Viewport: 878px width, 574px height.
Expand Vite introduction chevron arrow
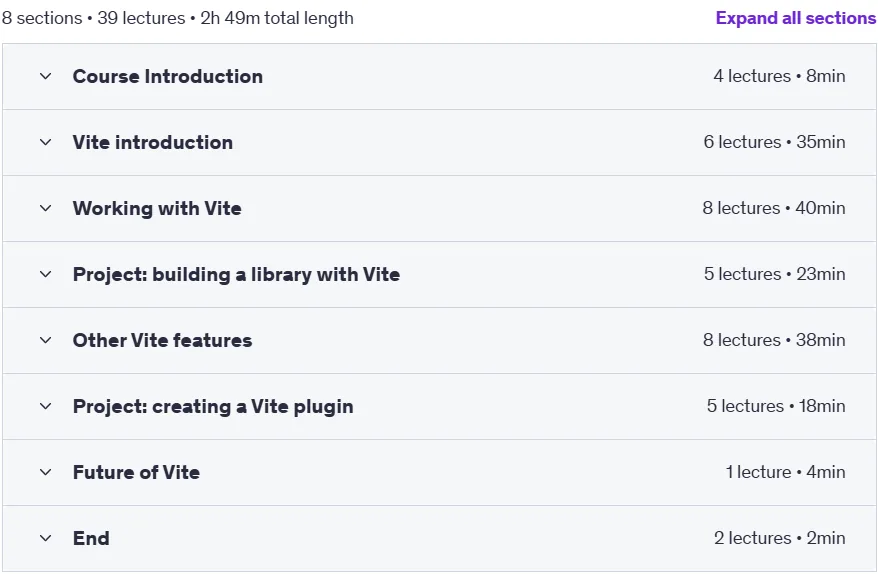click(x=45, y=142)
